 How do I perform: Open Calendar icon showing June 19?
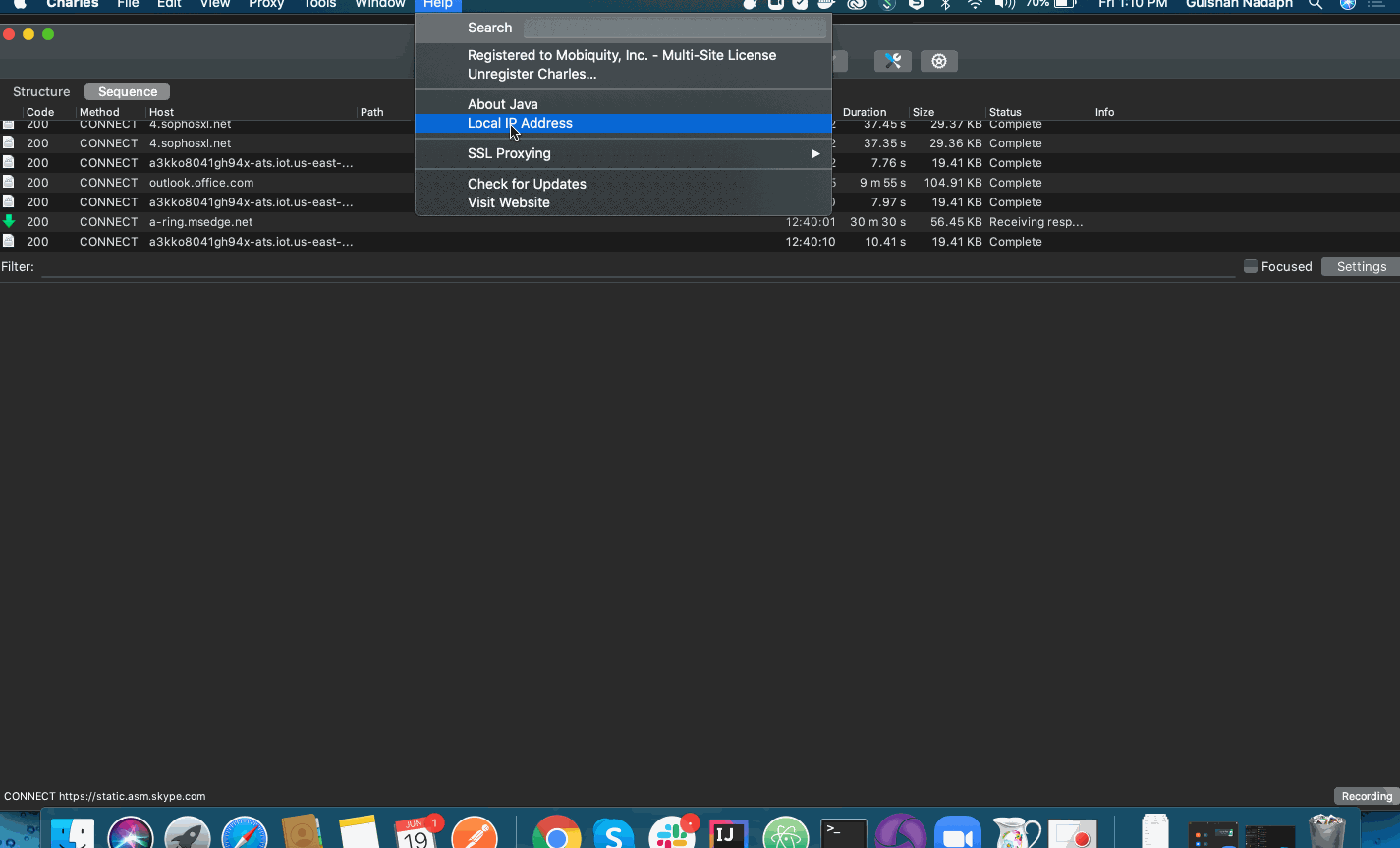pos(418,833)
